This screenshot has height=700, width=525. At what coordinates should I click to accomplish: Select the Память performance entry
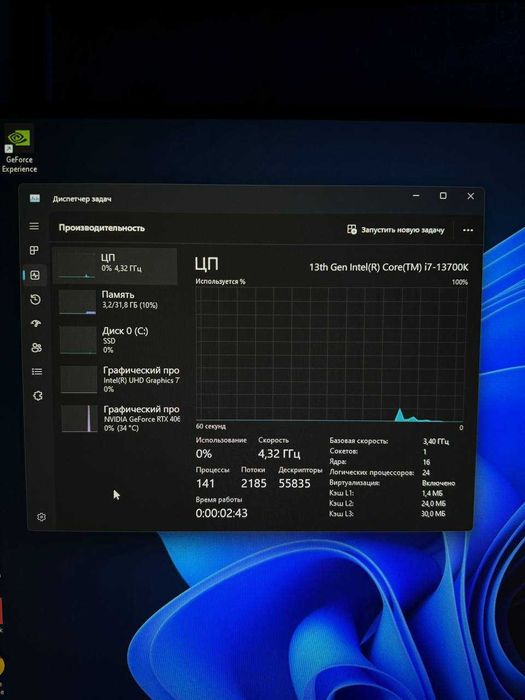point(117,301)
